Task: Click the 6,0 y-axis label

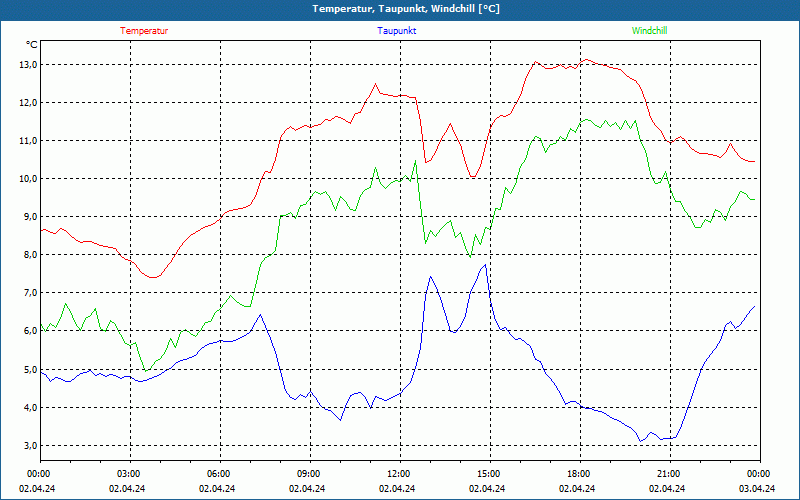Action: [30, 331]
